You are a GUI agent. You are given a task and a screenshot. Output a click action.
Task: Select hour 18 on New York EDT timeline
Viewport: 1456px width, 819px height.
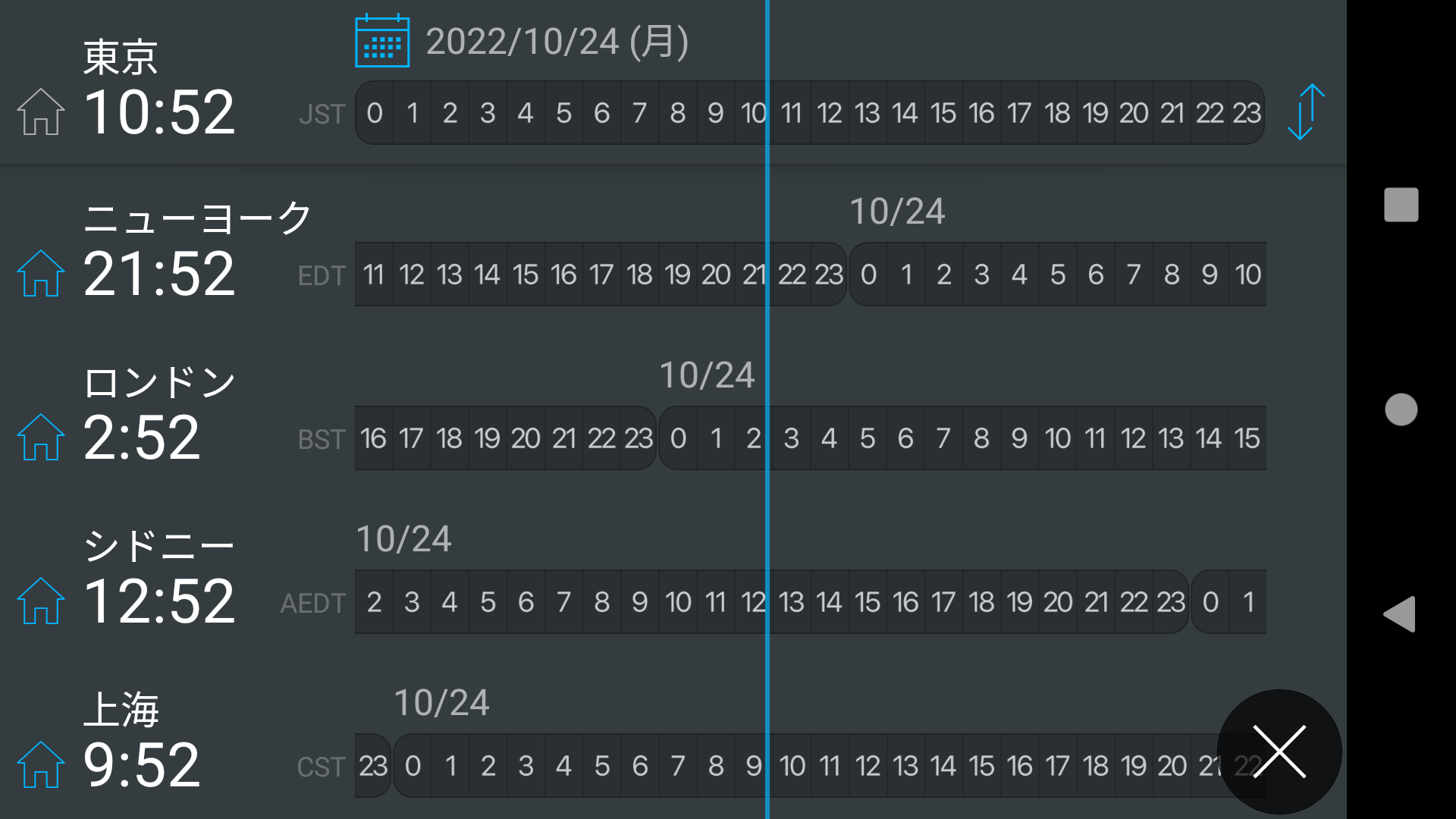[639, 275]
